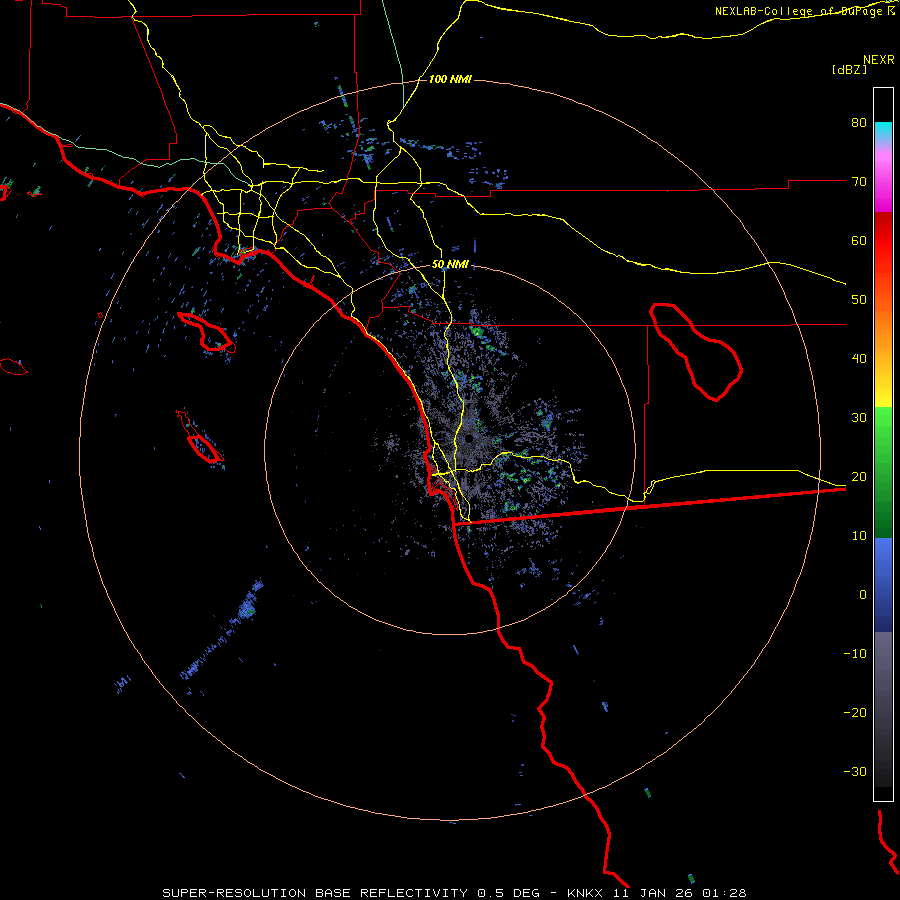Click the 100 NMI range ring label
Screen dimensions: 900x900
[x=450, y=79]
